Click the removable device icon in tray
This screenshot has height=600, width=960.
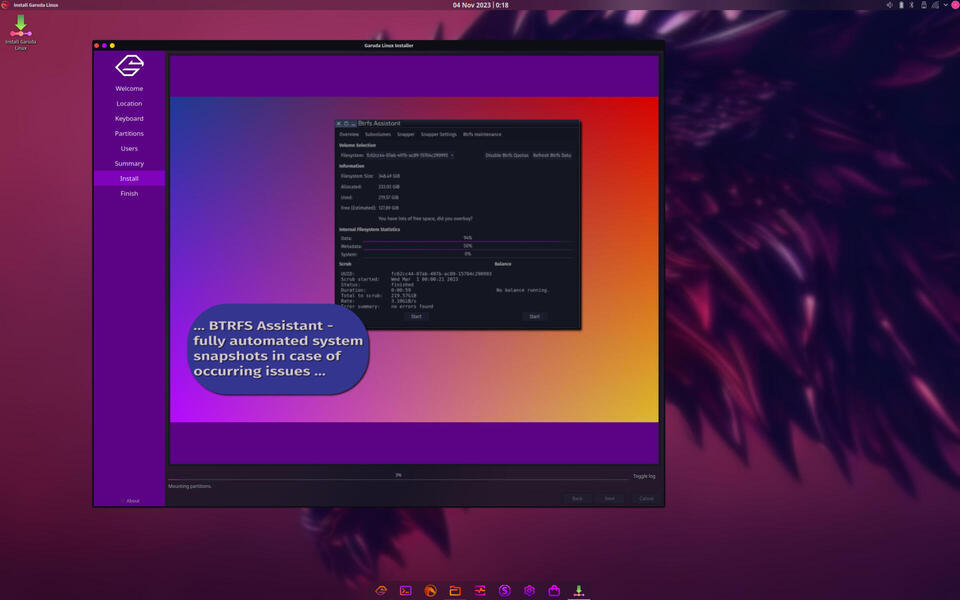(x=923, y=5)
